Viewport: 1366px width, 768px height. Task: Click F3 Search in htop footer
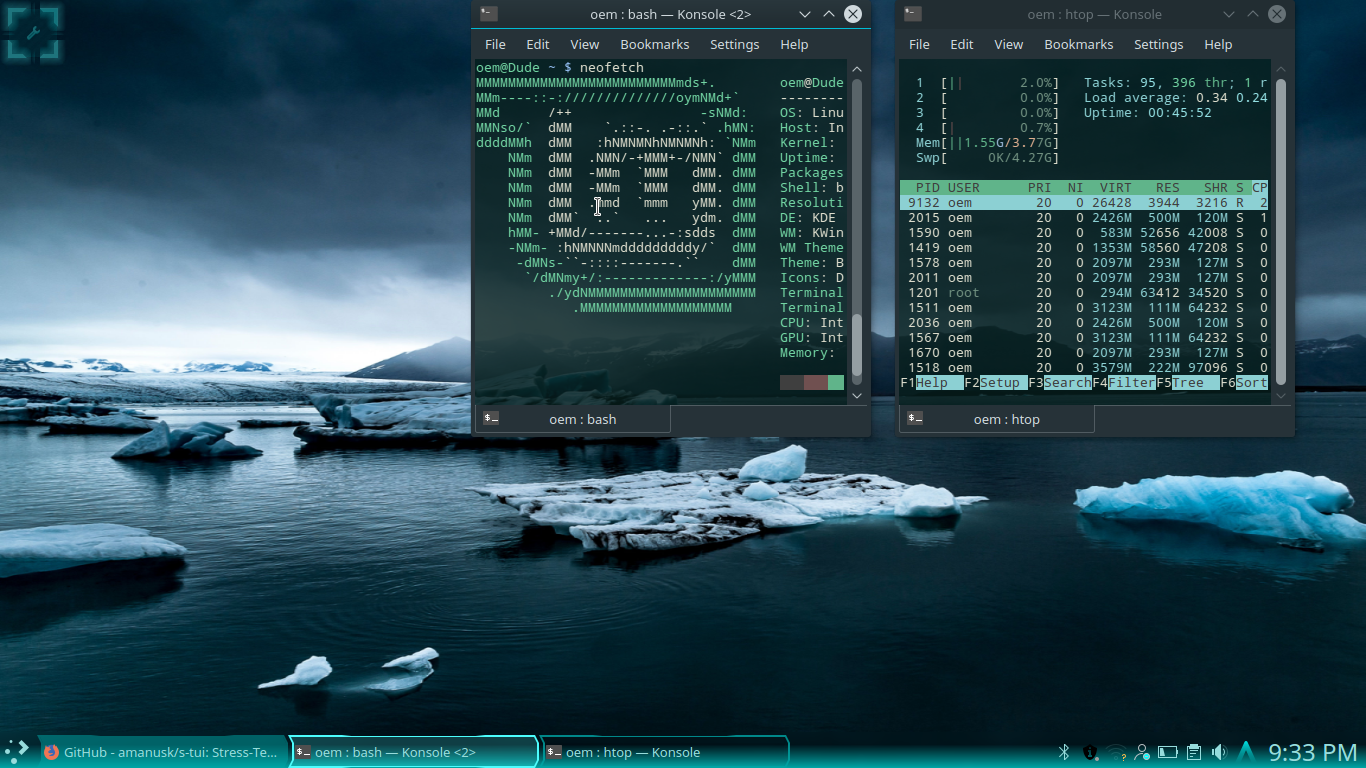point(1060,383)
